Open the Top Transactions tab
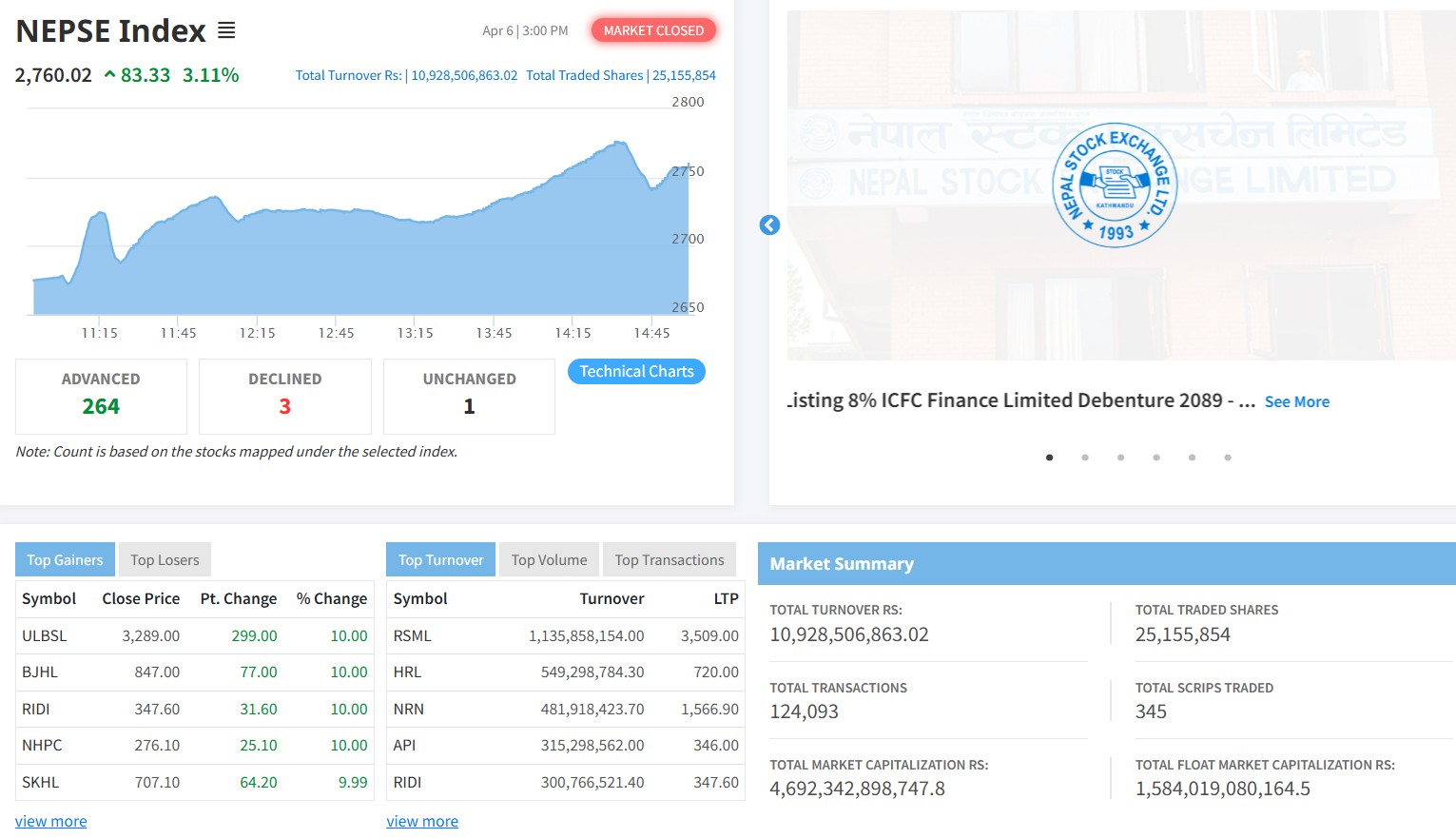1456x838 pixels. point(669,560)
